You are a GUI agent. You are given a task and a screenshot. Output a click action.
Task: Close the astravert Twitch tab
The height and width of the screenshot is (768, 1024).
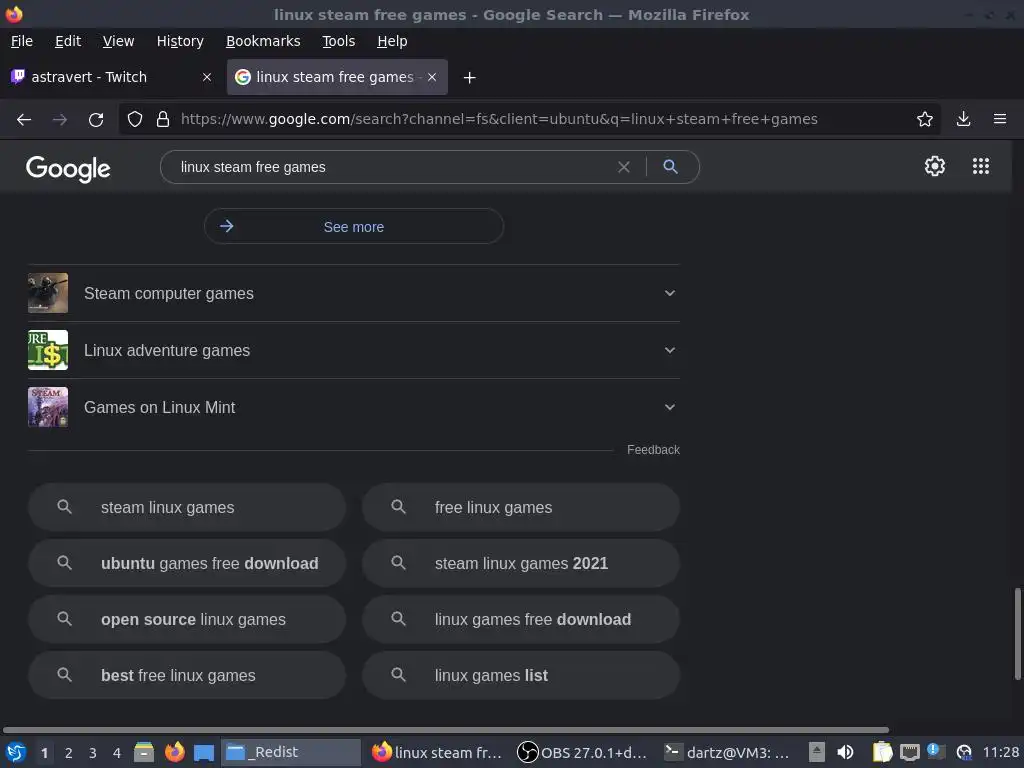click(206, 77)
